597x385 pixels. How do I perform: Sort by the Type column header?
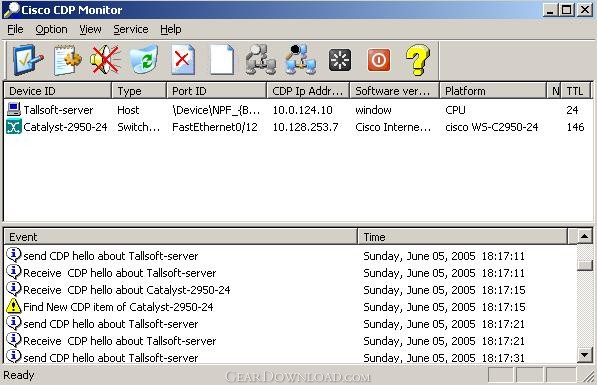(139, 91)
